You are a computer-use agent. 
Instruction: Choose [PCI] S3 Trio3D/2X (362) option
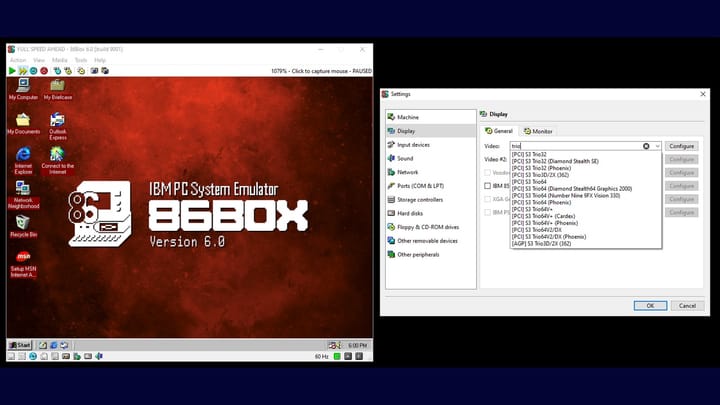(585, 175)
